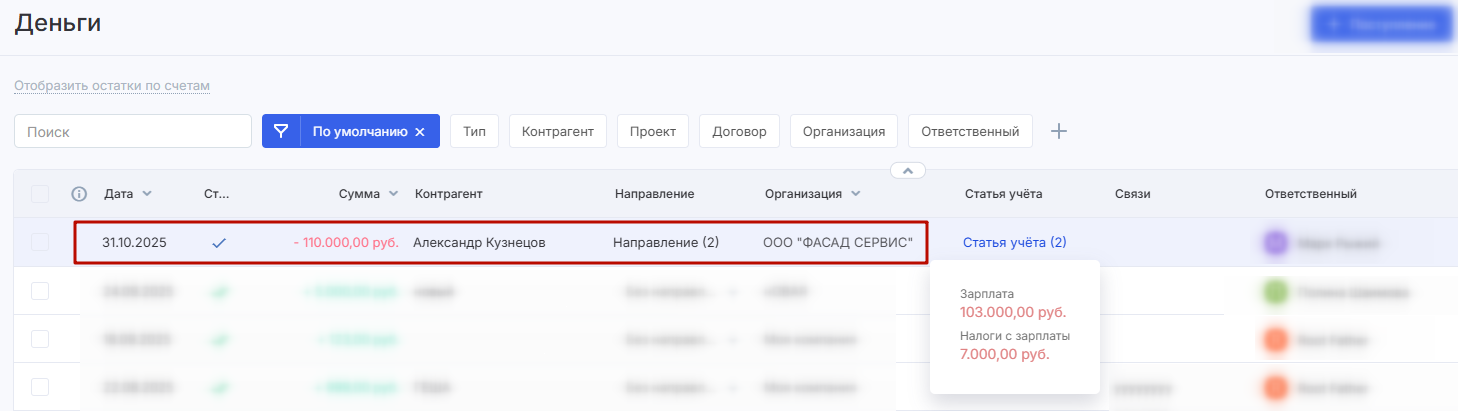The image size is (1458, 411).
Task: Select the Тип filter chip
Action: [475, 131]
